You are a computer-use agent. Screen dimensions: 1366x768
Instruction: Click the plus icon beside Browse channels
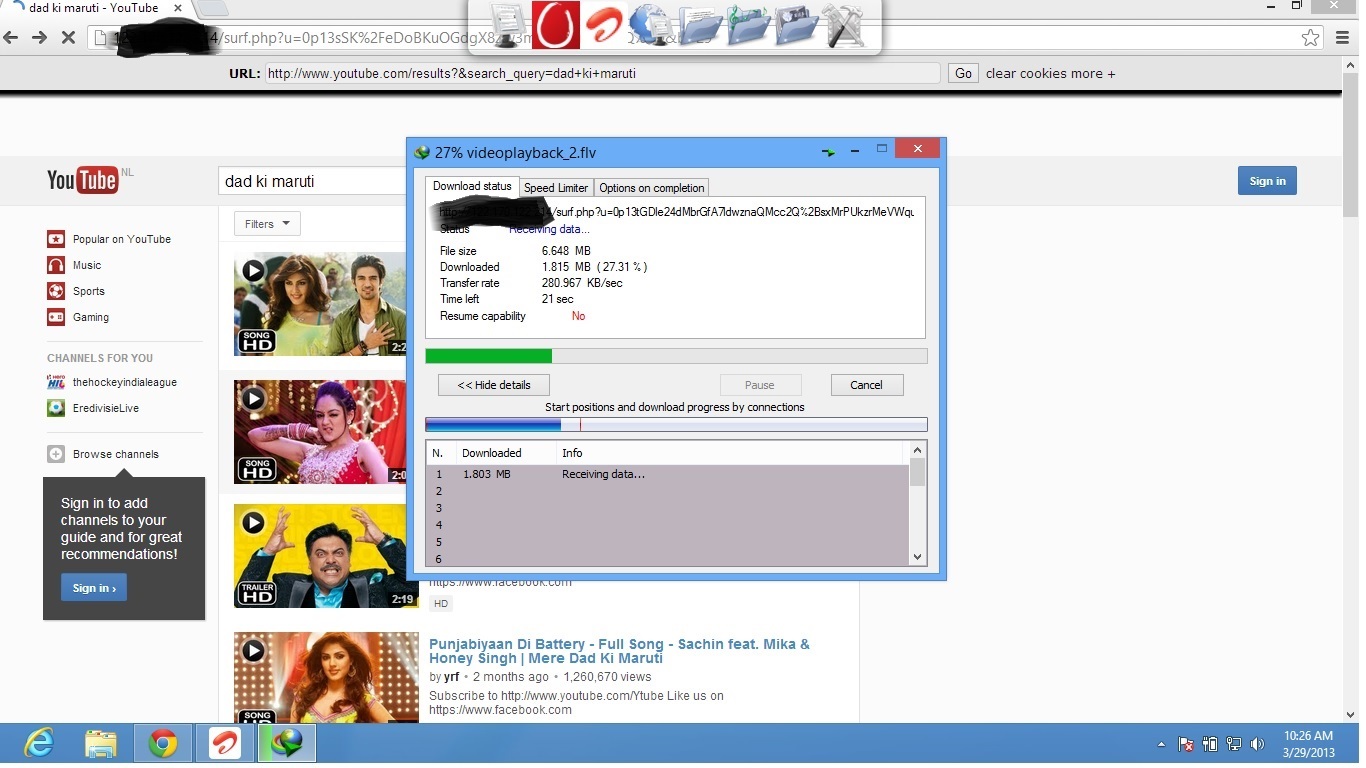(56, 454)
